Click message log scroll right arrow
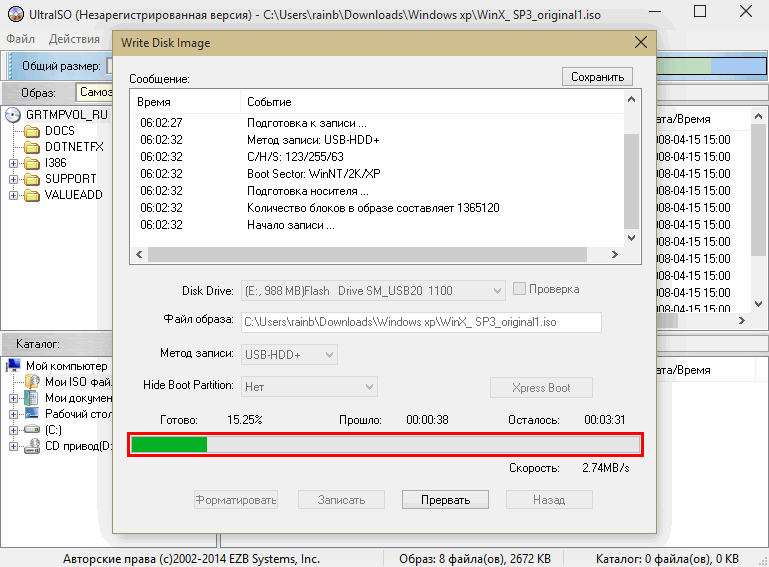 615,255
